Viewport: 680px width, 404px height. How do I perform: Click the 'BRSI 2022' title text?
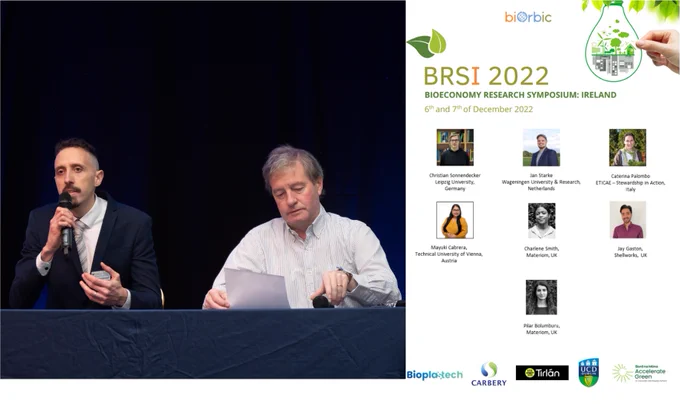click(x=486, y=76)
